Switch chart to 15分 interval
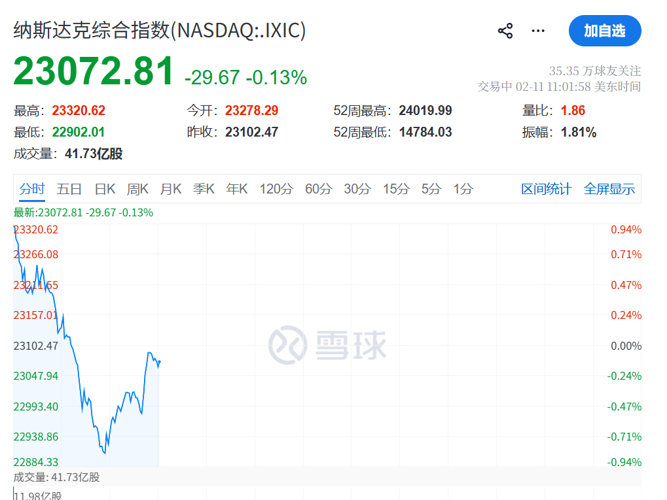Viewport: 667px width, 500px height. 396,189
